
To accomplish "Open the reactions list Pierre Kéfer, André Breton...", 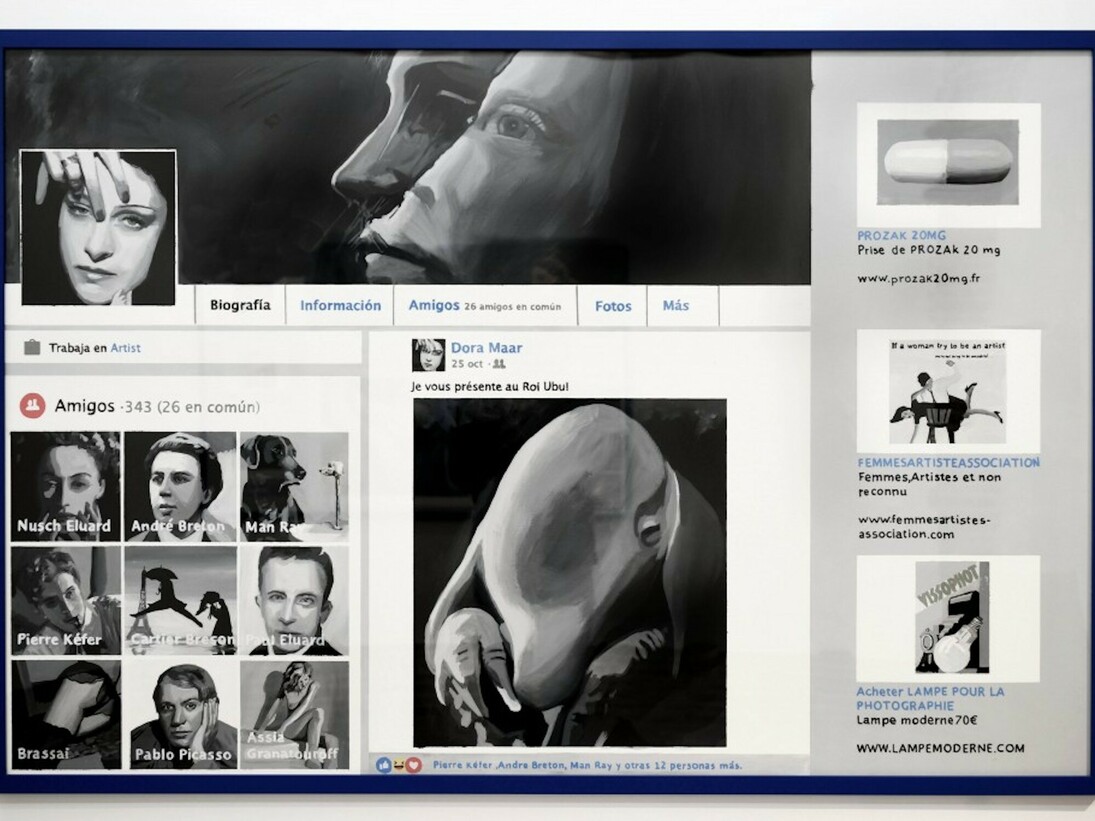I will (x=587, y=765).
